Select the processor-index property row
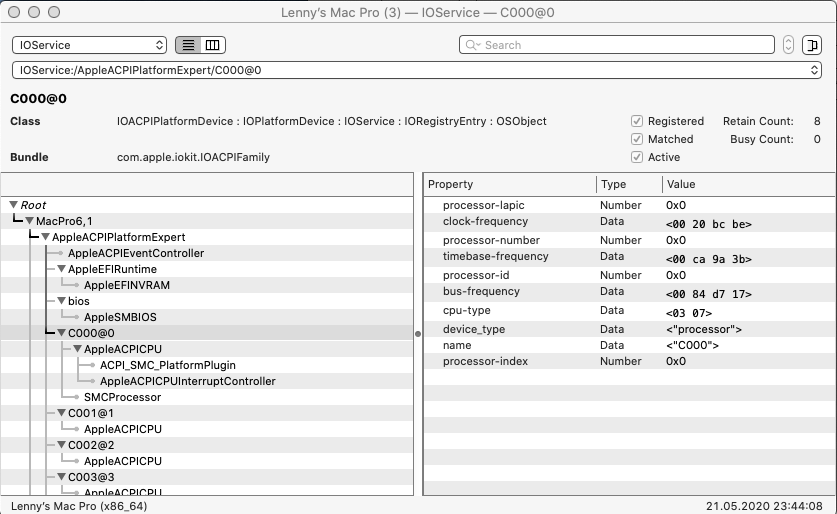837x514 pixels. pyautogui.click(x=630, y=361)
